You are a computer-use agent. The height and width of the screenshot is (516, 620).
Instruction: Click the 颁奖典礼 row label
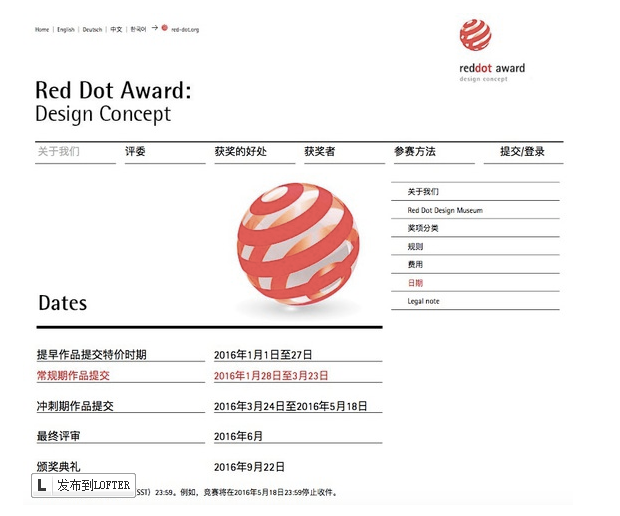(59, 467)
